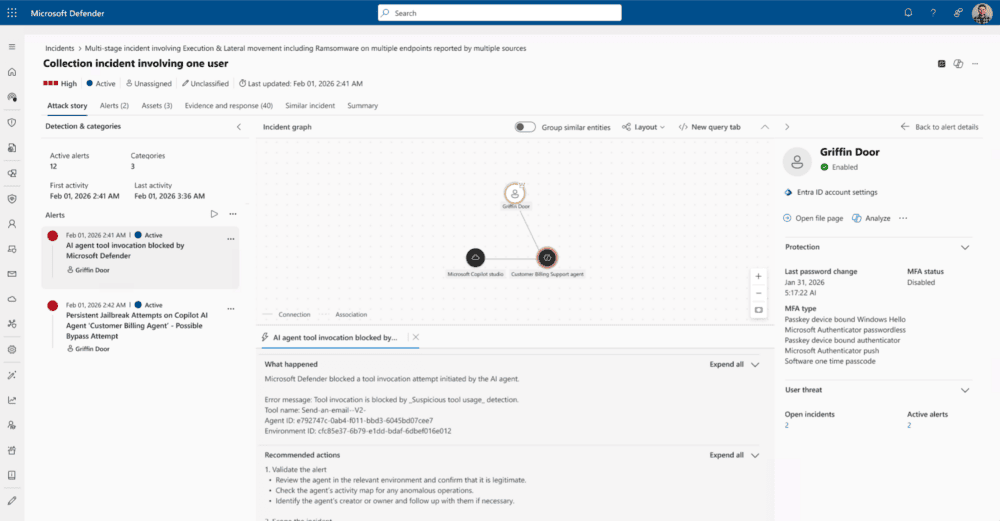This screenshot has height=521, width=1000.
Task: Open the incident's top-right more options ellipsis
Action: pyautogui.click(x=975, y=64)
